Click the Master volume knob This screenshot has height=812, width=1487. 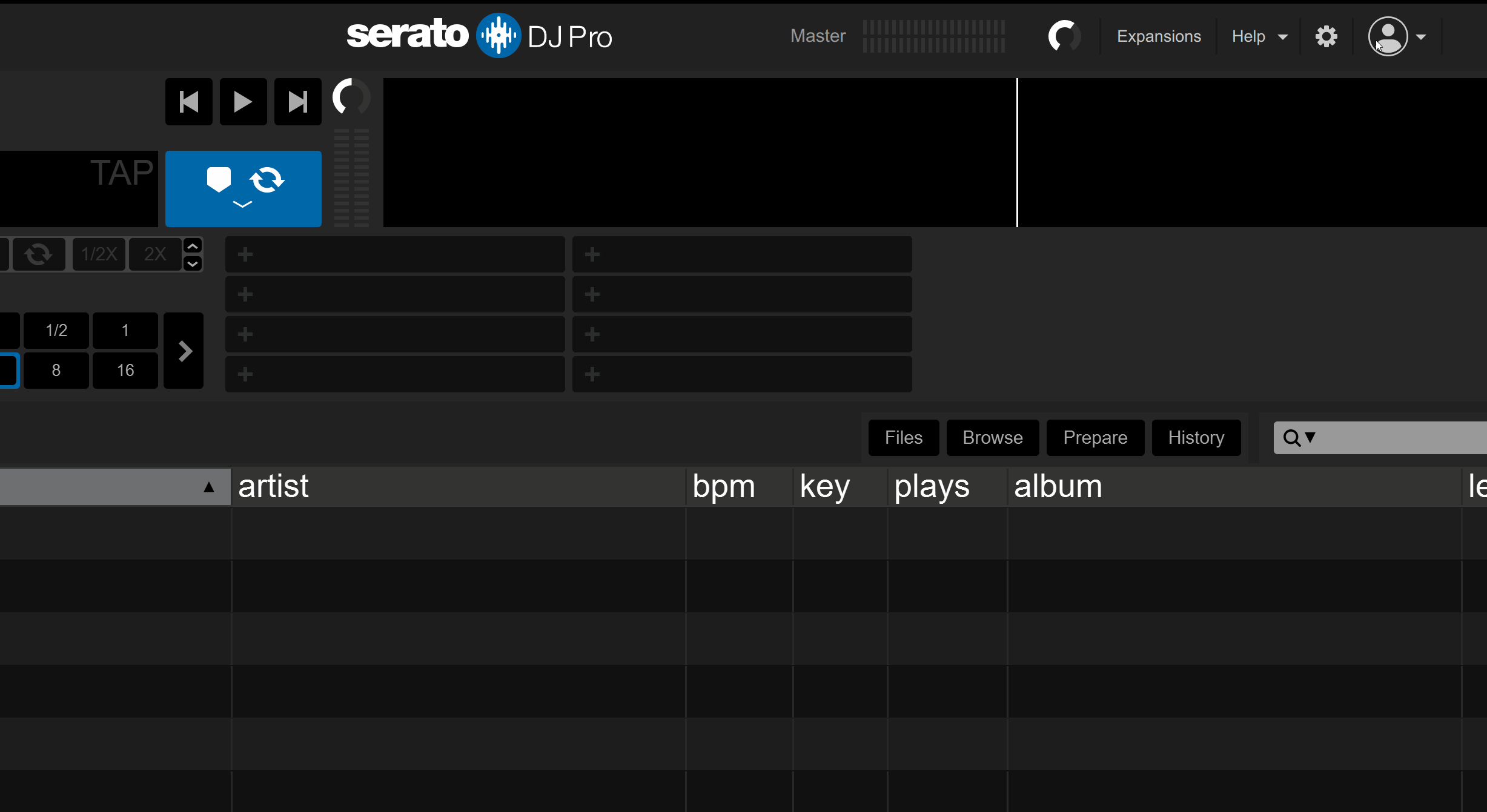coord(1064,36)
